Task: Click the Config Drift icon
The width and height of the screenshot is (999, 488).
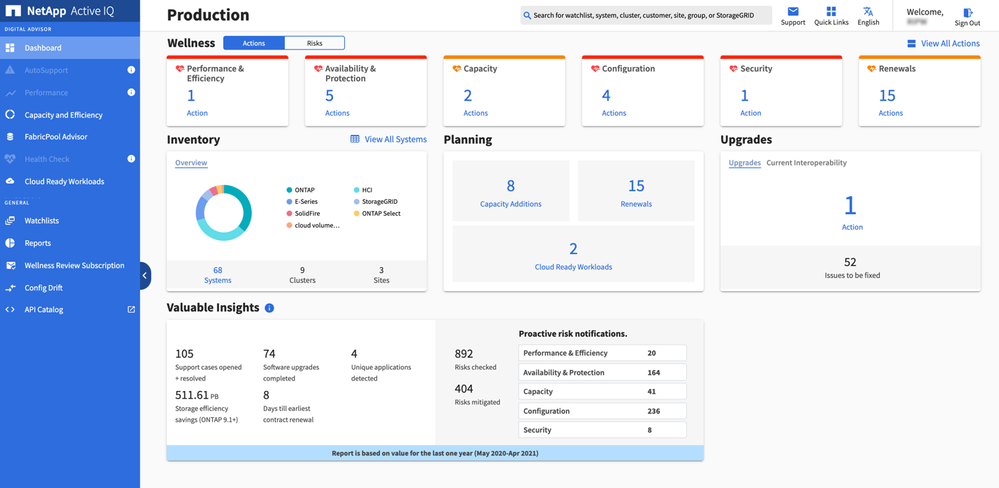Action: click(x=10, y=288)
